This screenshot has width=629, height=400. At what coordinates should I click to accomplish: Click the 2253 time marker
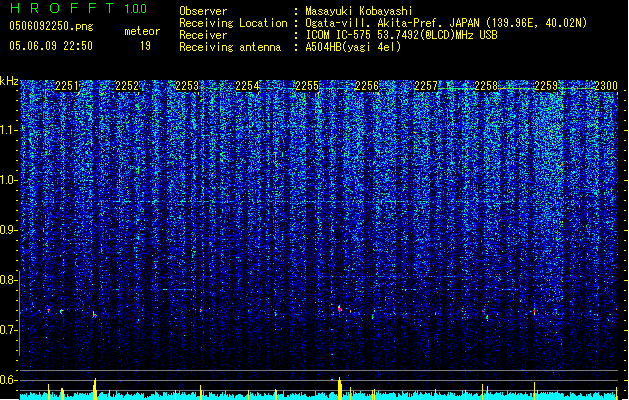click(187, 85)
